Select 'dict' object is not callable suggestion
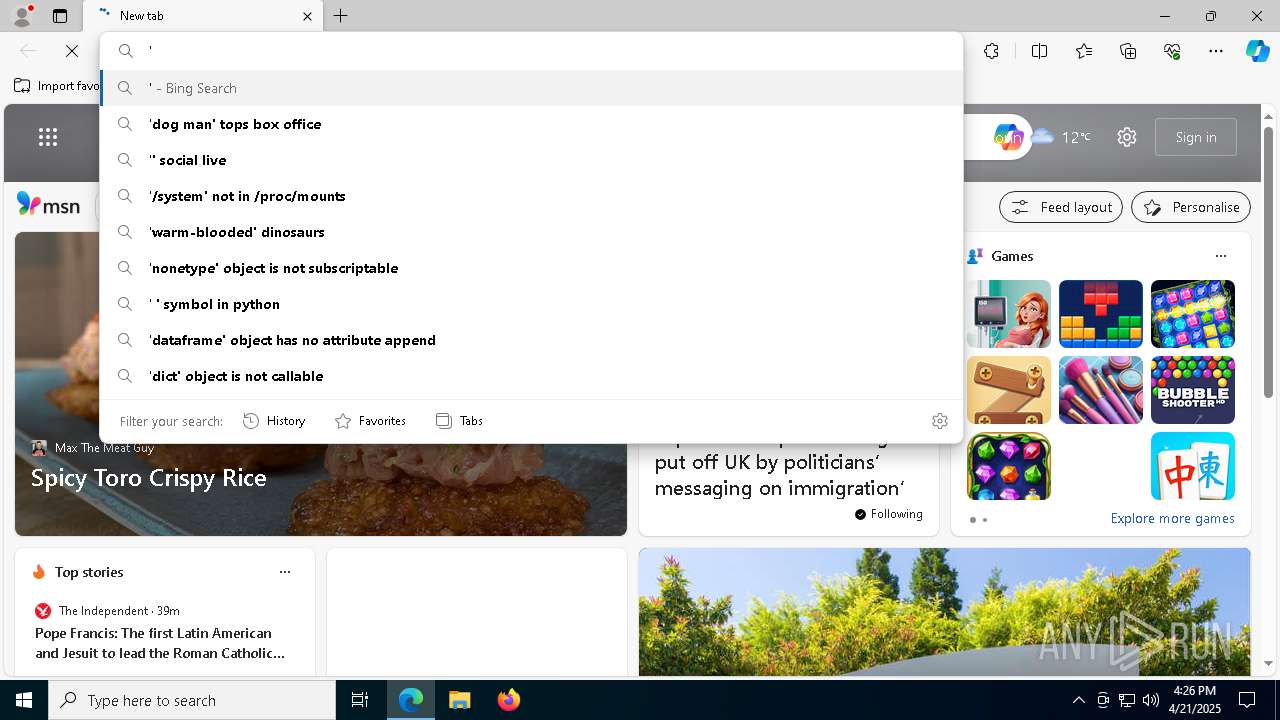Screen dimensions: 1280x720 (x=531, y=376)
